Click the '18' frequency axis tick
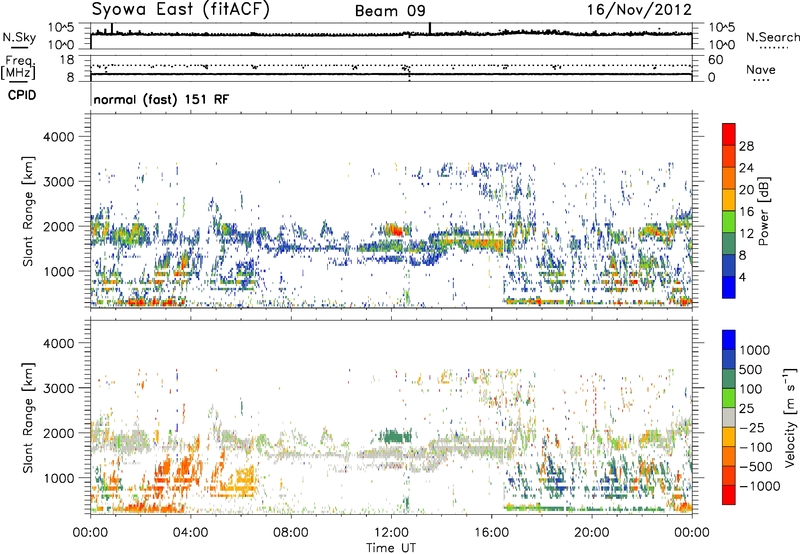800x554 pixels. [67, 60]
